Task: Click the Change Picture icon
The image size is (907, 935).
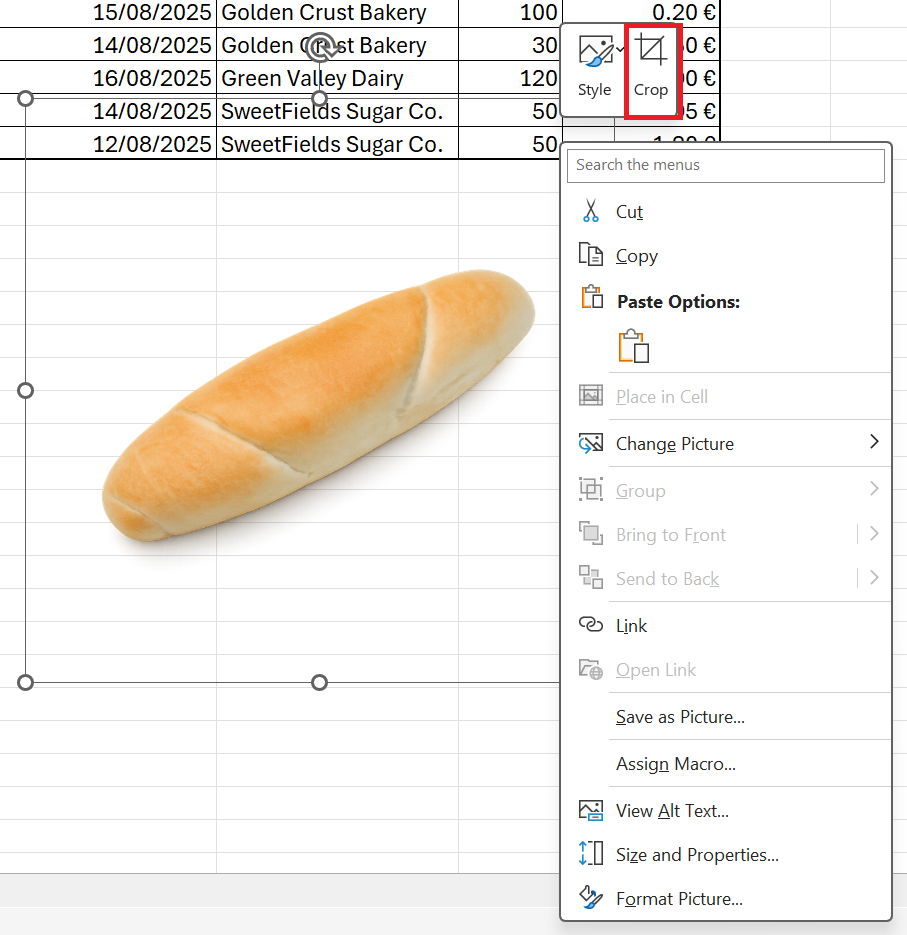Action: tap(590, 443)
